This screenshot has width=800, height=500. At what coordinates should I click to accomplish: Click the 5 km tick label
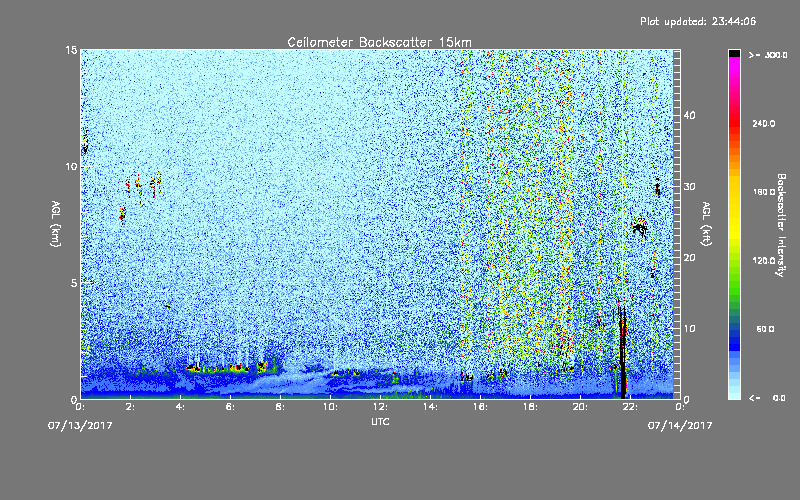click(x=74, y=283)
